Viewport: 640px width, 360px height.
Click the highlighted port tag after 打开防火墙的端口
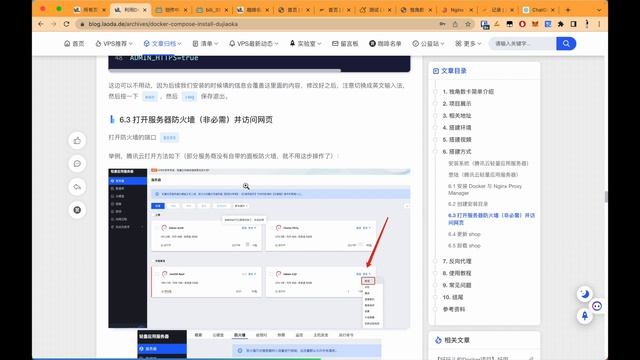click(x=169, y=138)
